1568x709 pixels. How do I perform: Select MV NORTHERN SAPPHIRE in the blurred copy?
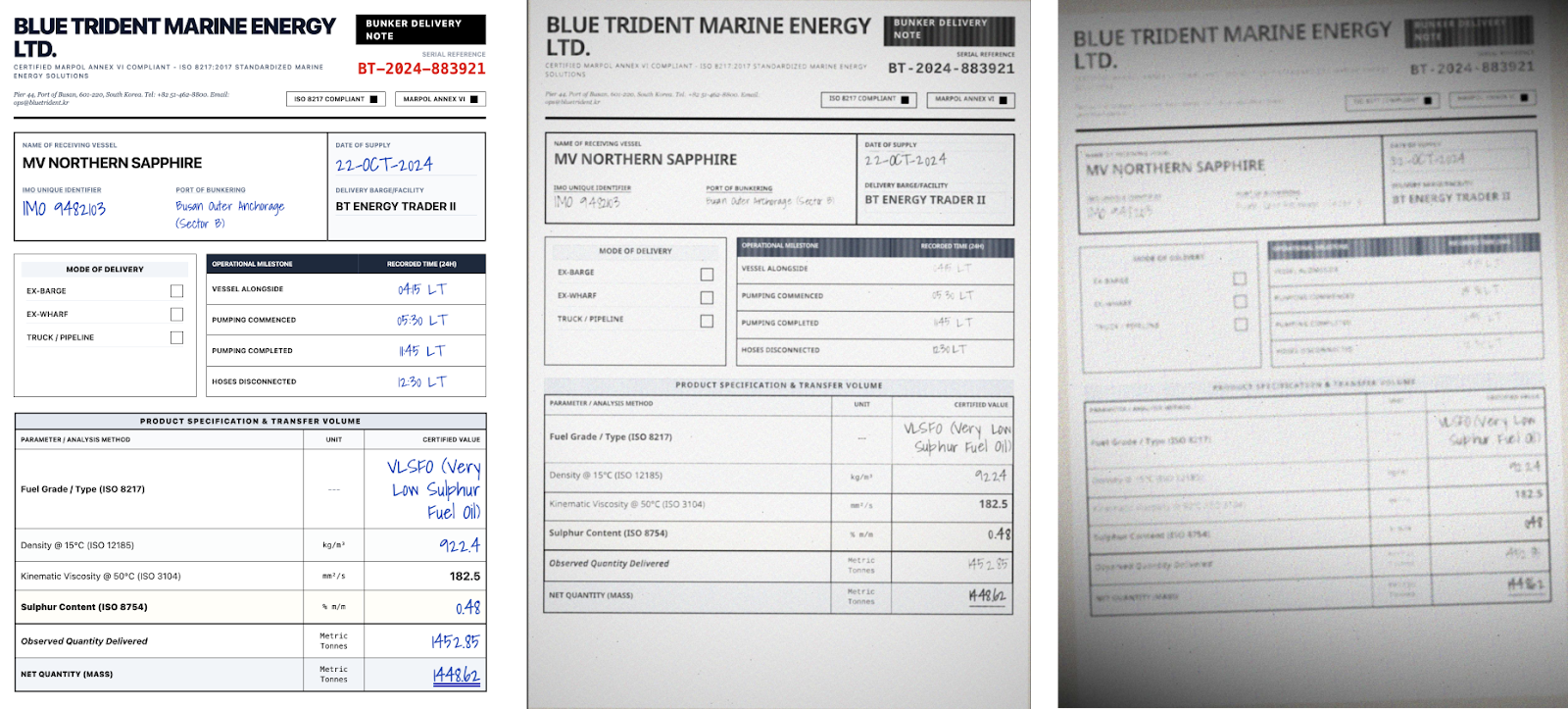coord(1175,168)
